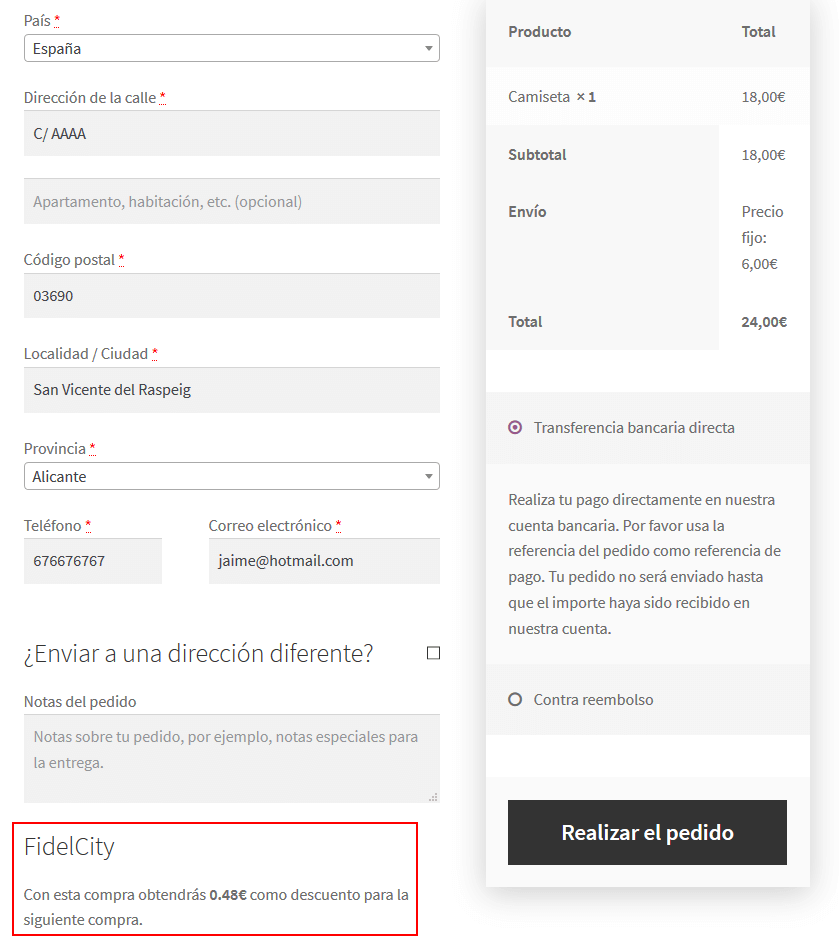The width and height of the screenshot is (839, 943).
Task: Choose Contra reembolso payment method
Action: [x=515, y=699]
